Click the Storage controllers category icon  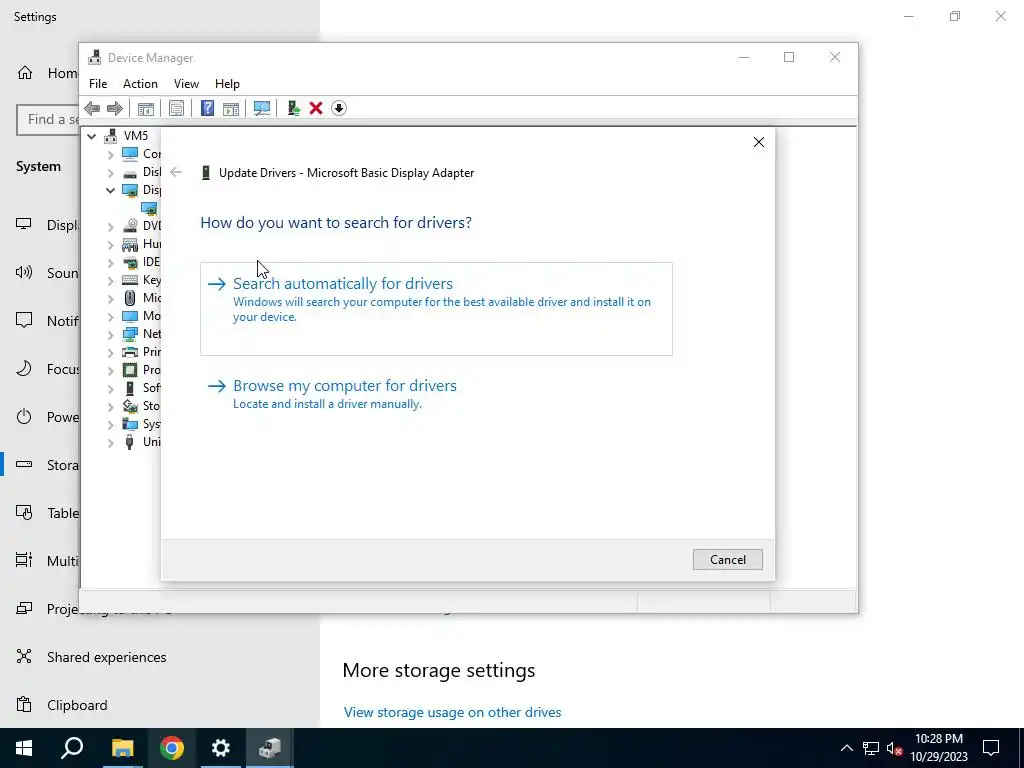click(130, 406)
